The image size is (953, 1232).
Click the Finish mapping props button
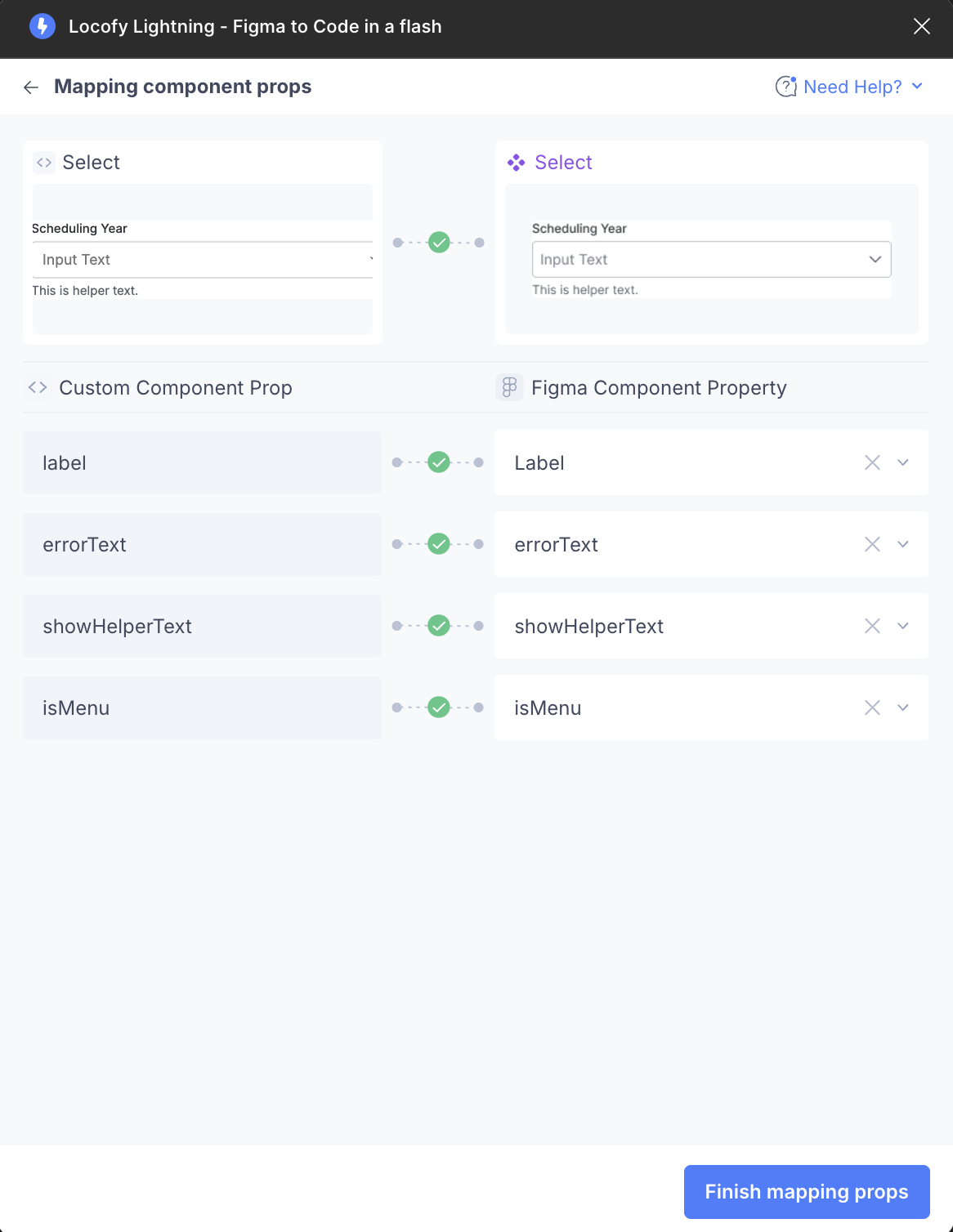[805, 1191]
